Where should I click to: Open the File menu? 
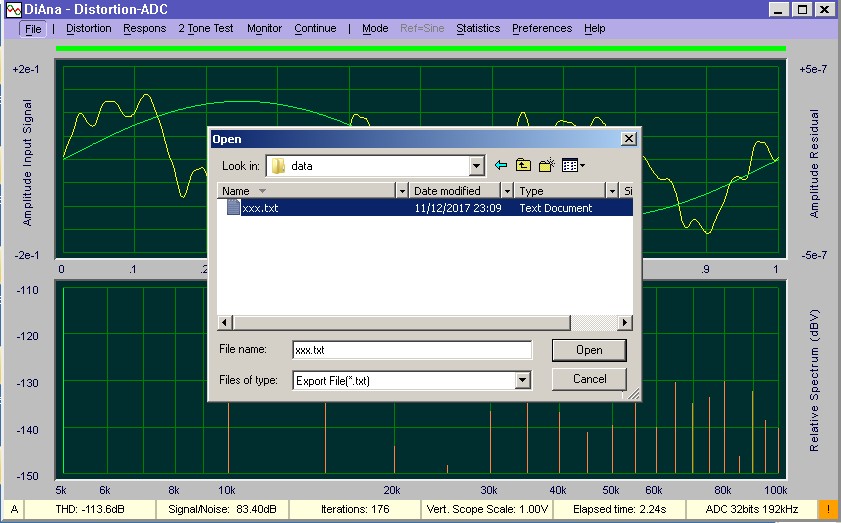tap(33, 28)
